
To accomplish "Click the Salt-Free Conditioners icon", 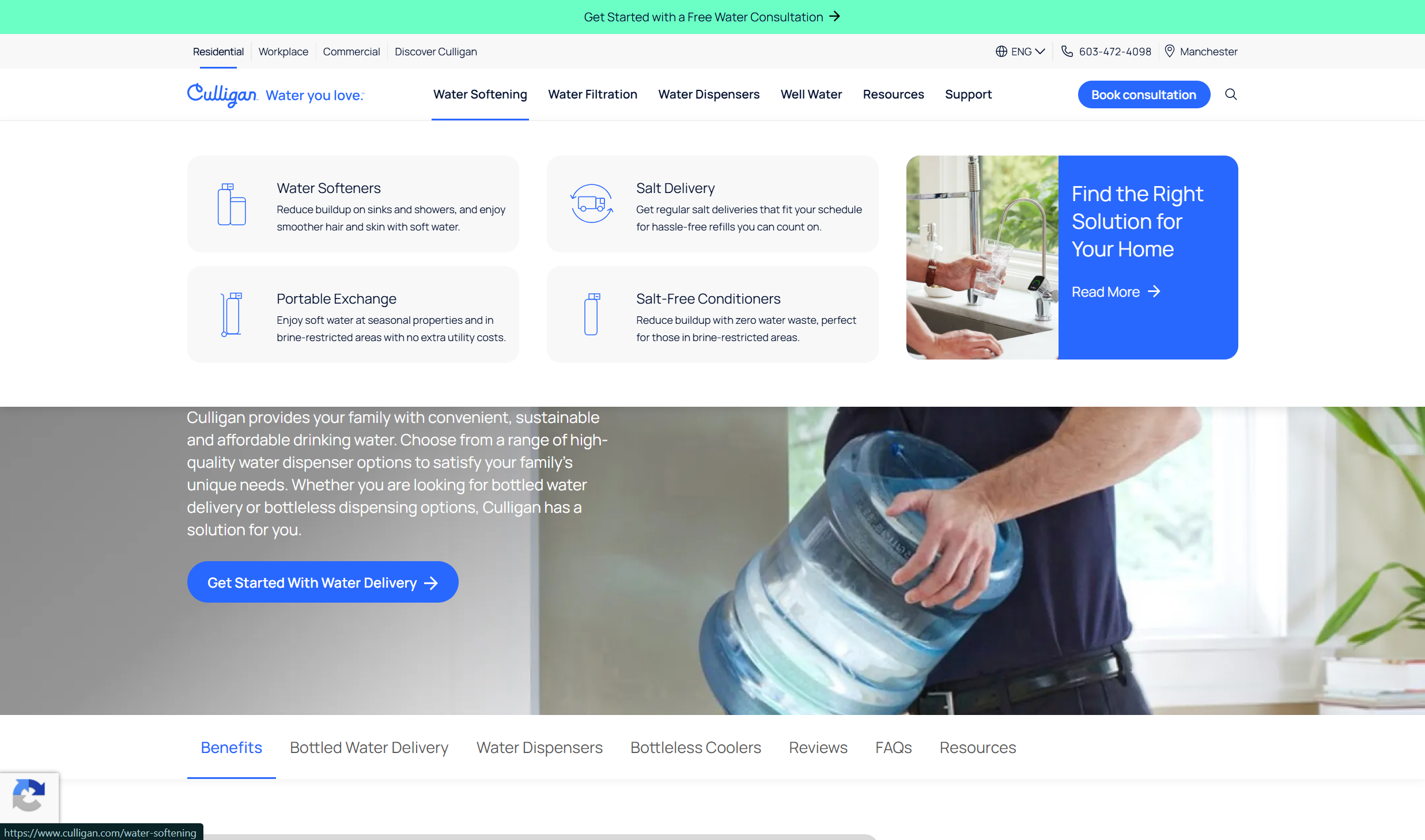I will tap(591, 315).
